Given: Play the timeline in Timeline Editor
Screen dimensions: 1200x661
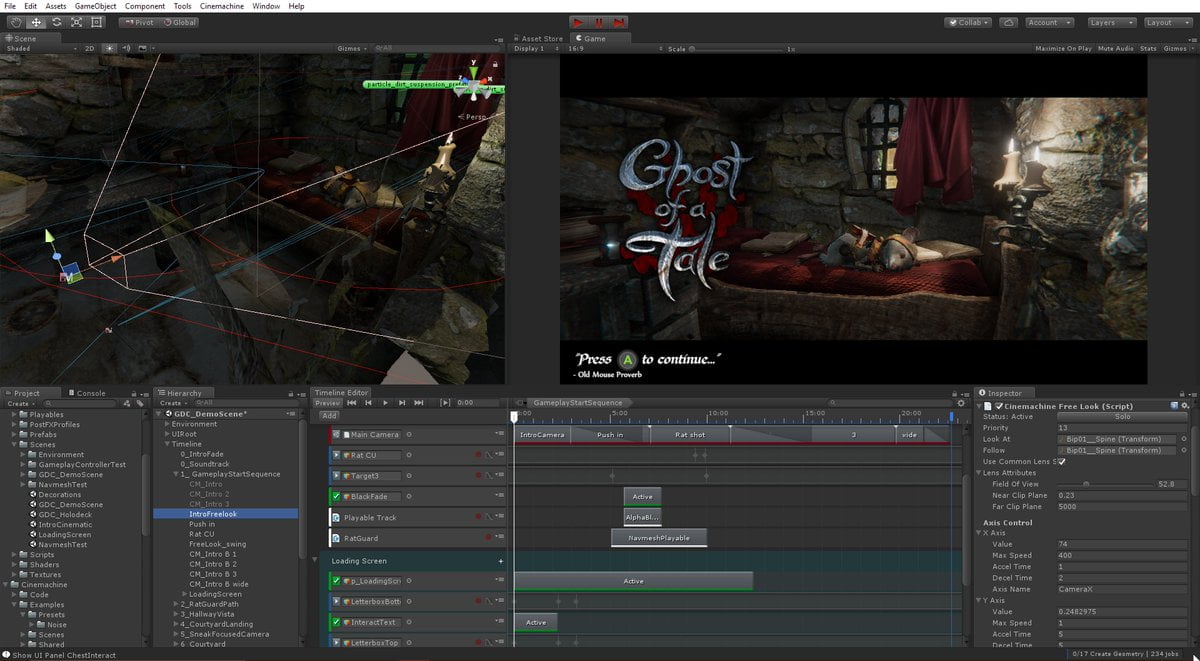Looking at the screenshot, I should (x=385, y=403).
